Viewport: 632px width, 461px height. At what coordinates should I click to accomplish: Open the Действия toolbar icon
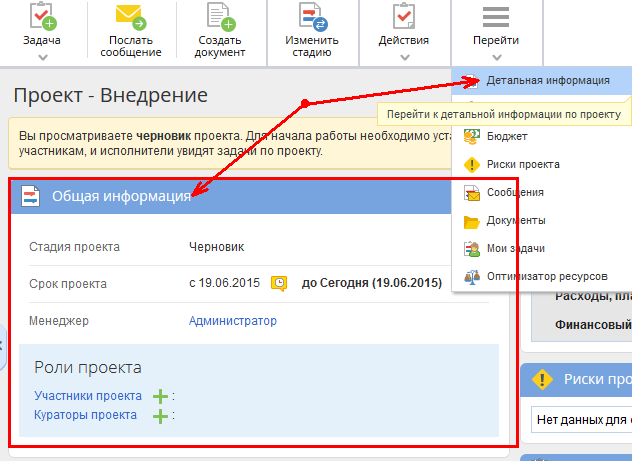click(404, 17)
